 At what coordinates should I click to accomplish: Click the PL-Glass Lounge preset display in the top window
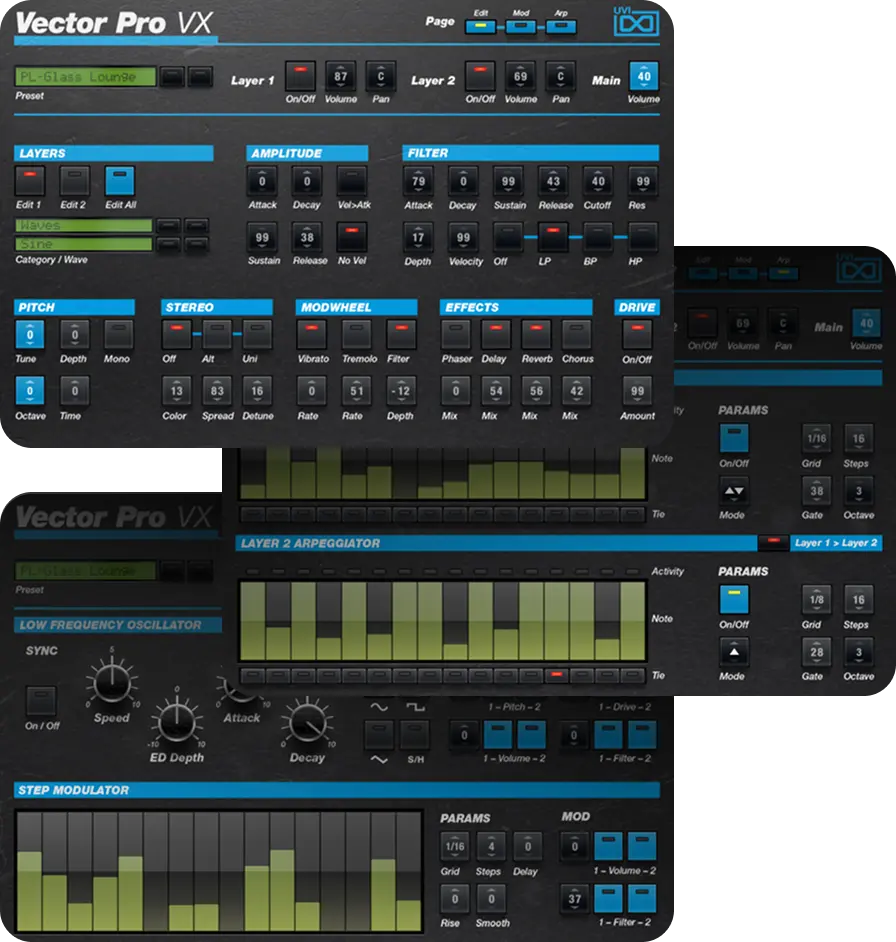[x=85, y=77]
